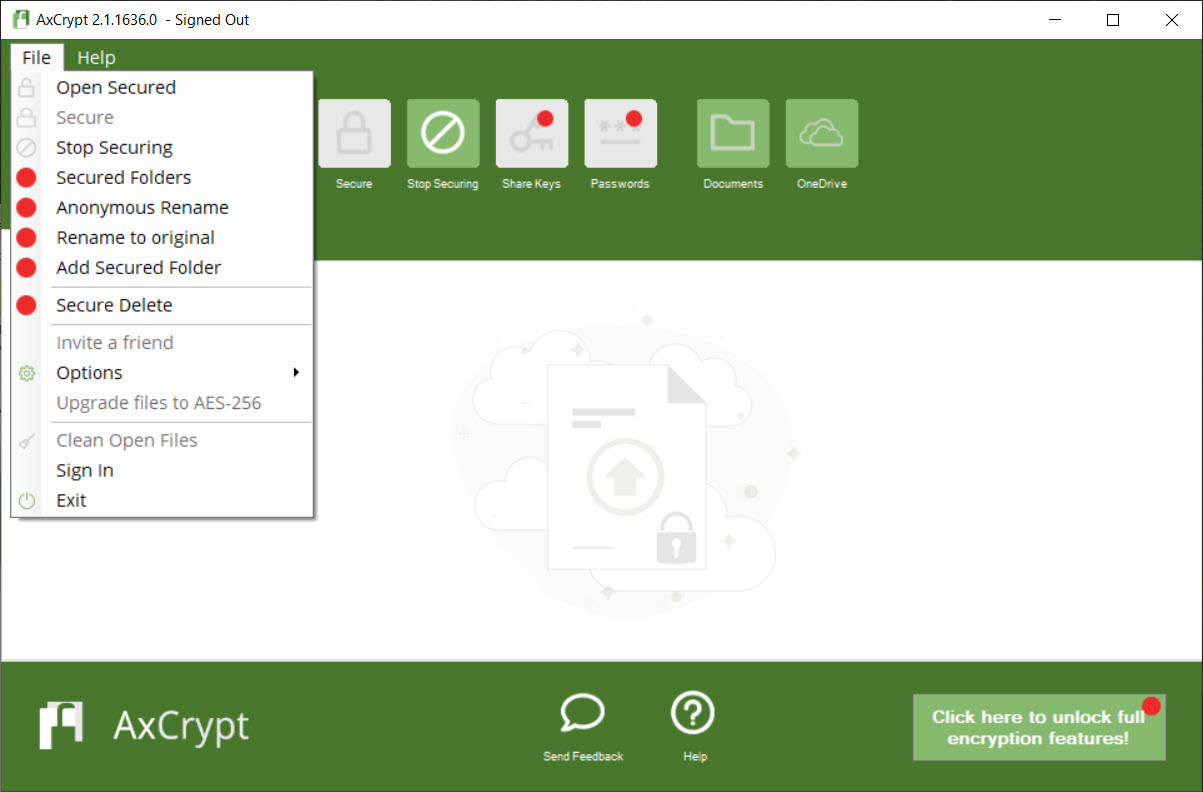Open the OneDrive cloud icon
This screenshot has height=792, width=1203.
pos(822,133)
